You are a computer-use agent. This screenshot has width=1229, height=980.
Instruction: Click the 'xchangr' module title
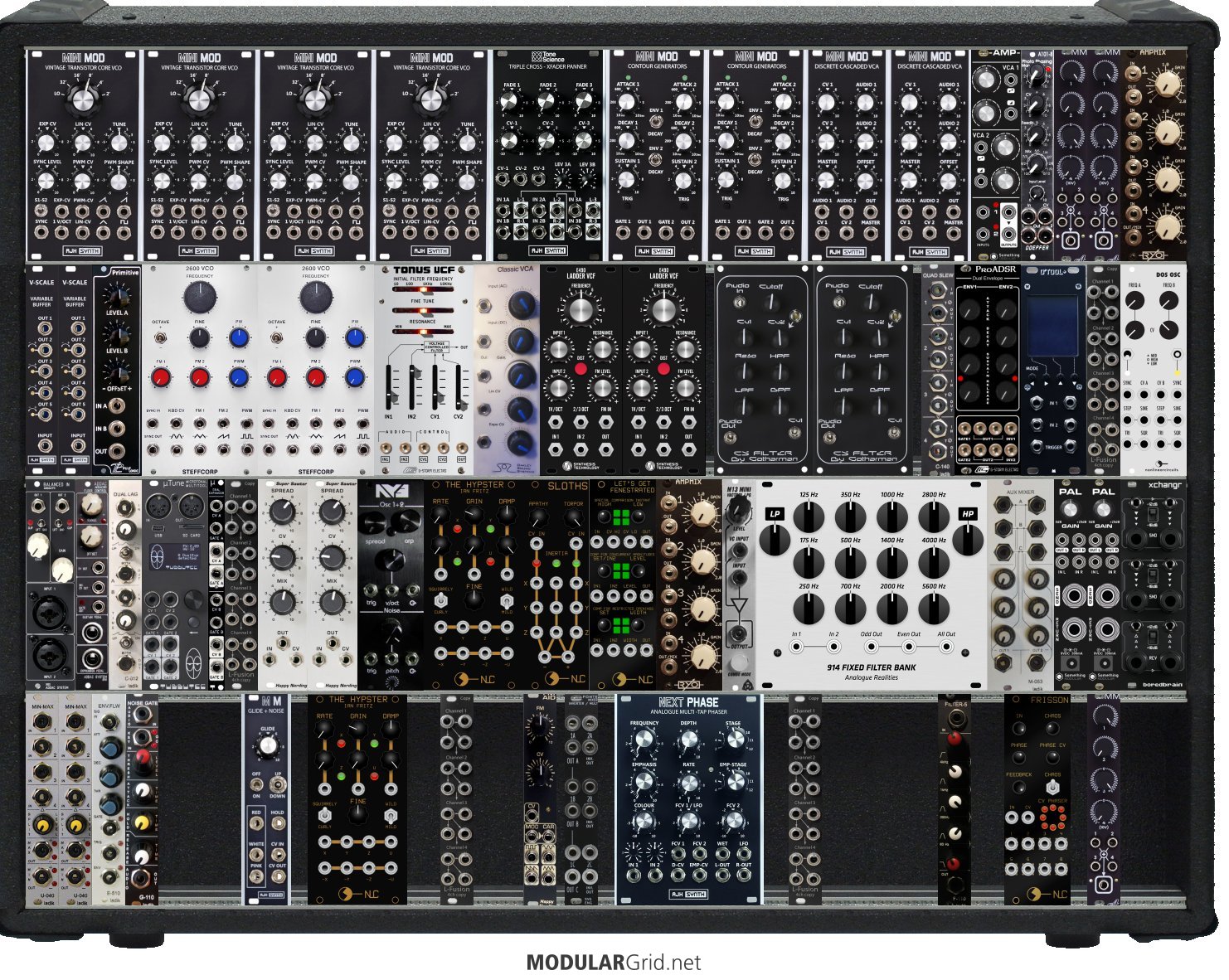tap(1164, 485)
